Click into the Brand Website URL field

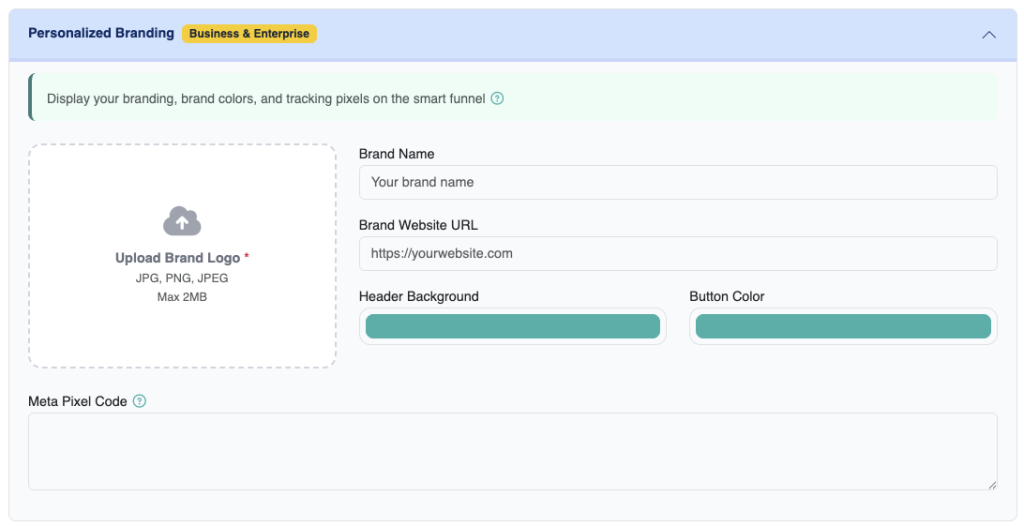677,254
